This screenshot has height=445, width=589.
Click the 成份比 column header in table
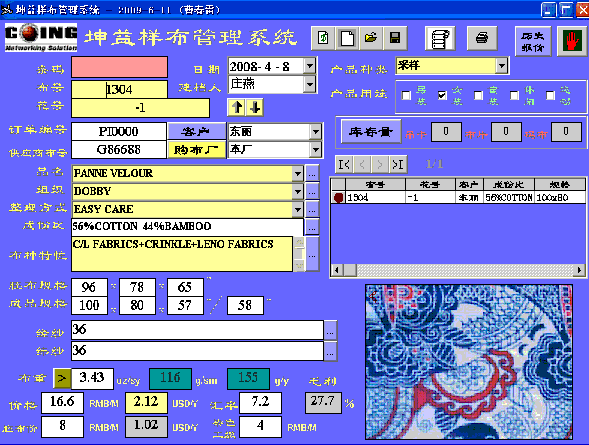coord(509,184)
